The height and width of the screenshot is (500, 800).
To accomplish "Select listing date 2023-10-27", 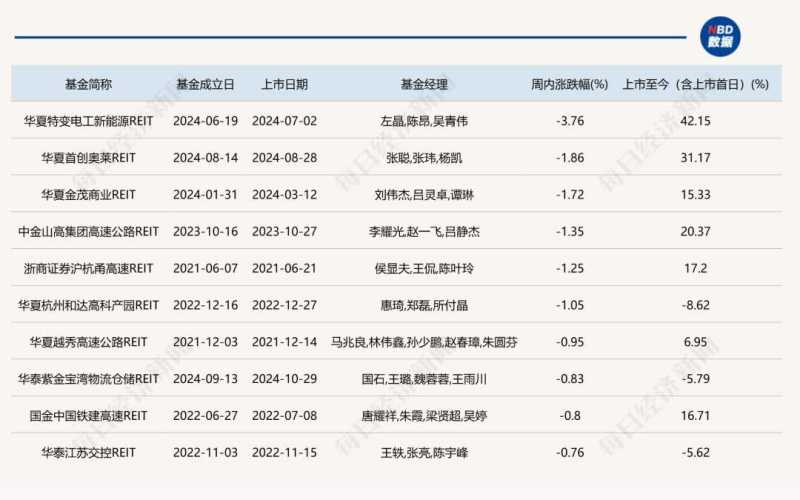I will click(284, 231).
